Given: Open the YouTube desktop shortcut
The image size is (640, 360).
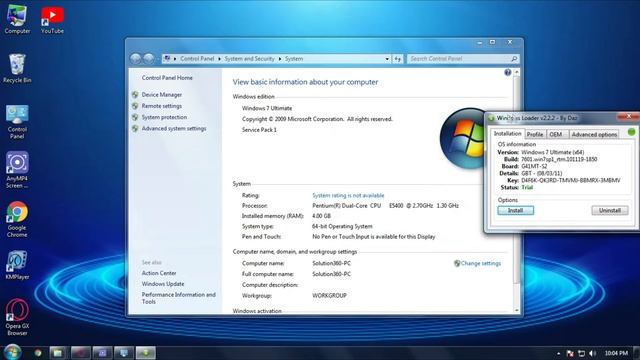Looking at the screenshot, I should click(52, 19).
